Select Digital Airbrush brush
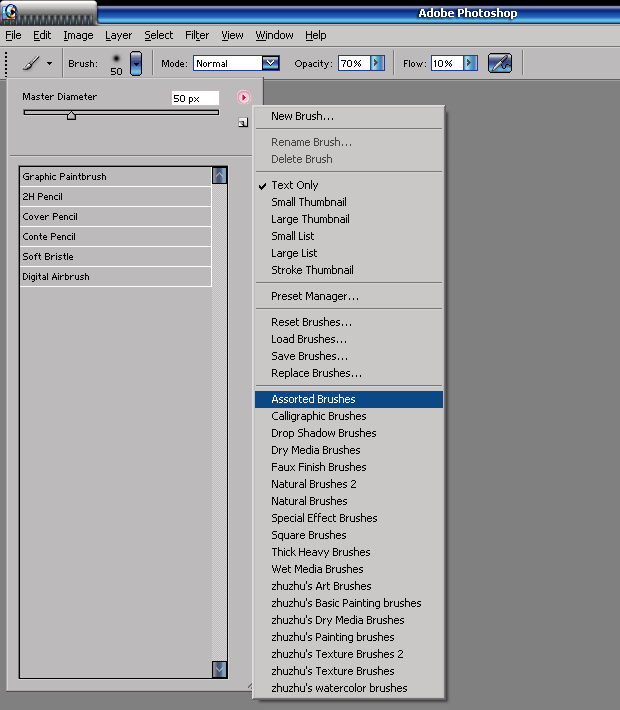Image resolution: width=620 pixels, height=710 pixels. point(115,276)
